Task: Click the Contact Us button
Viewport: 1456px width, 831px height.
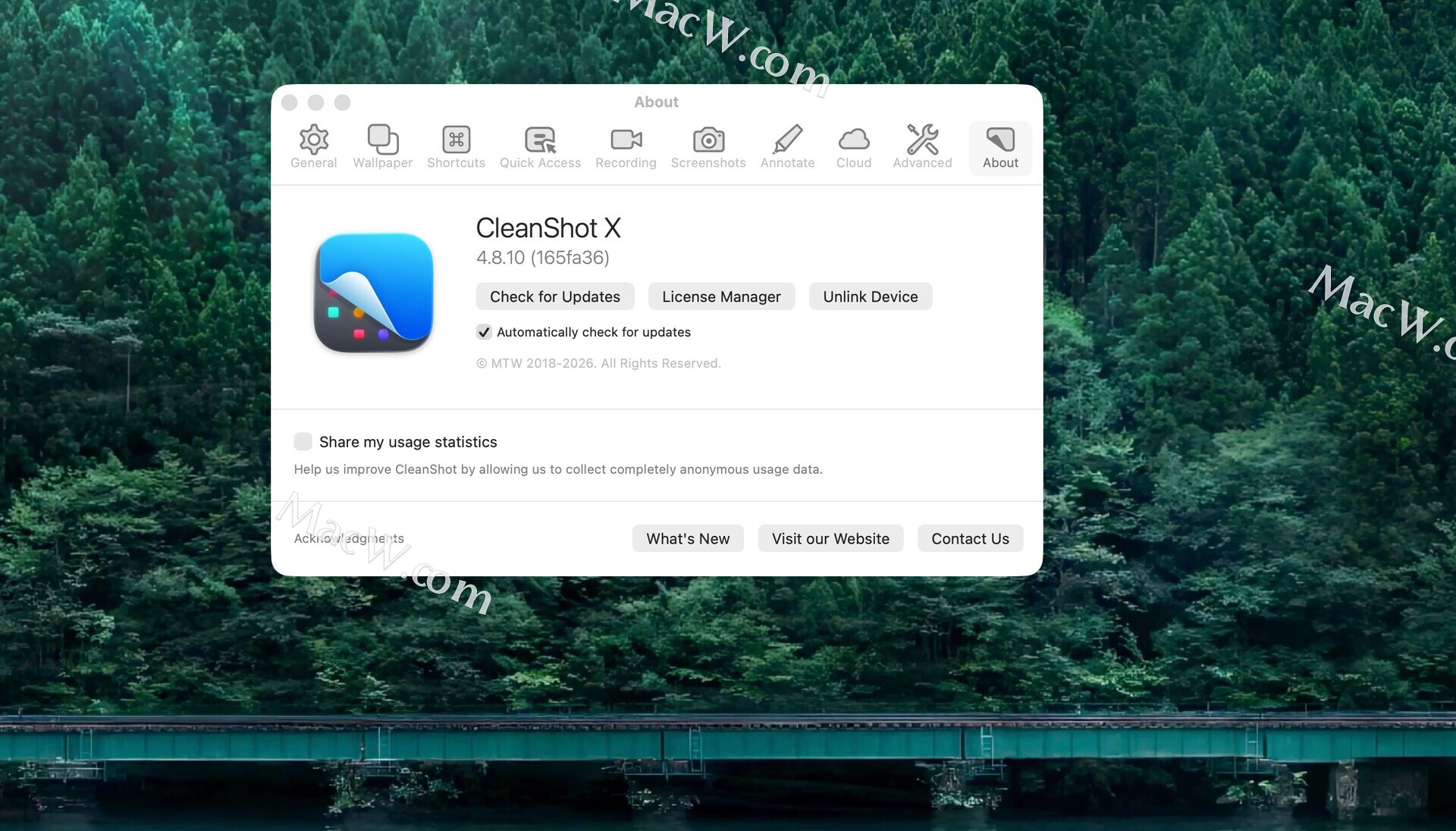Action: coord(970,538)
